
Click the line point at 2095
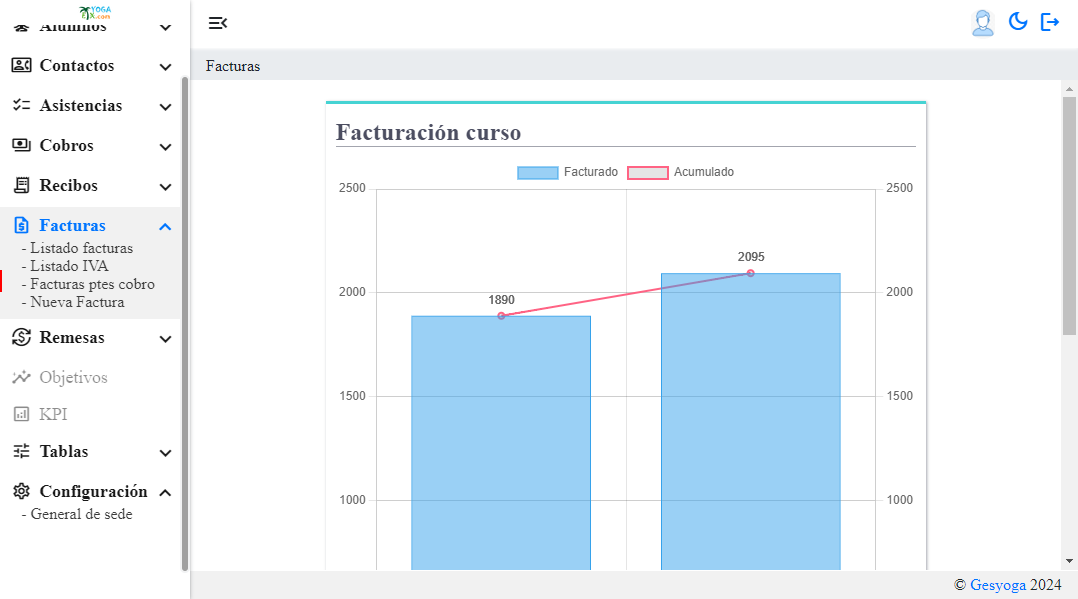pyautogui.click(x=751, y=273)
